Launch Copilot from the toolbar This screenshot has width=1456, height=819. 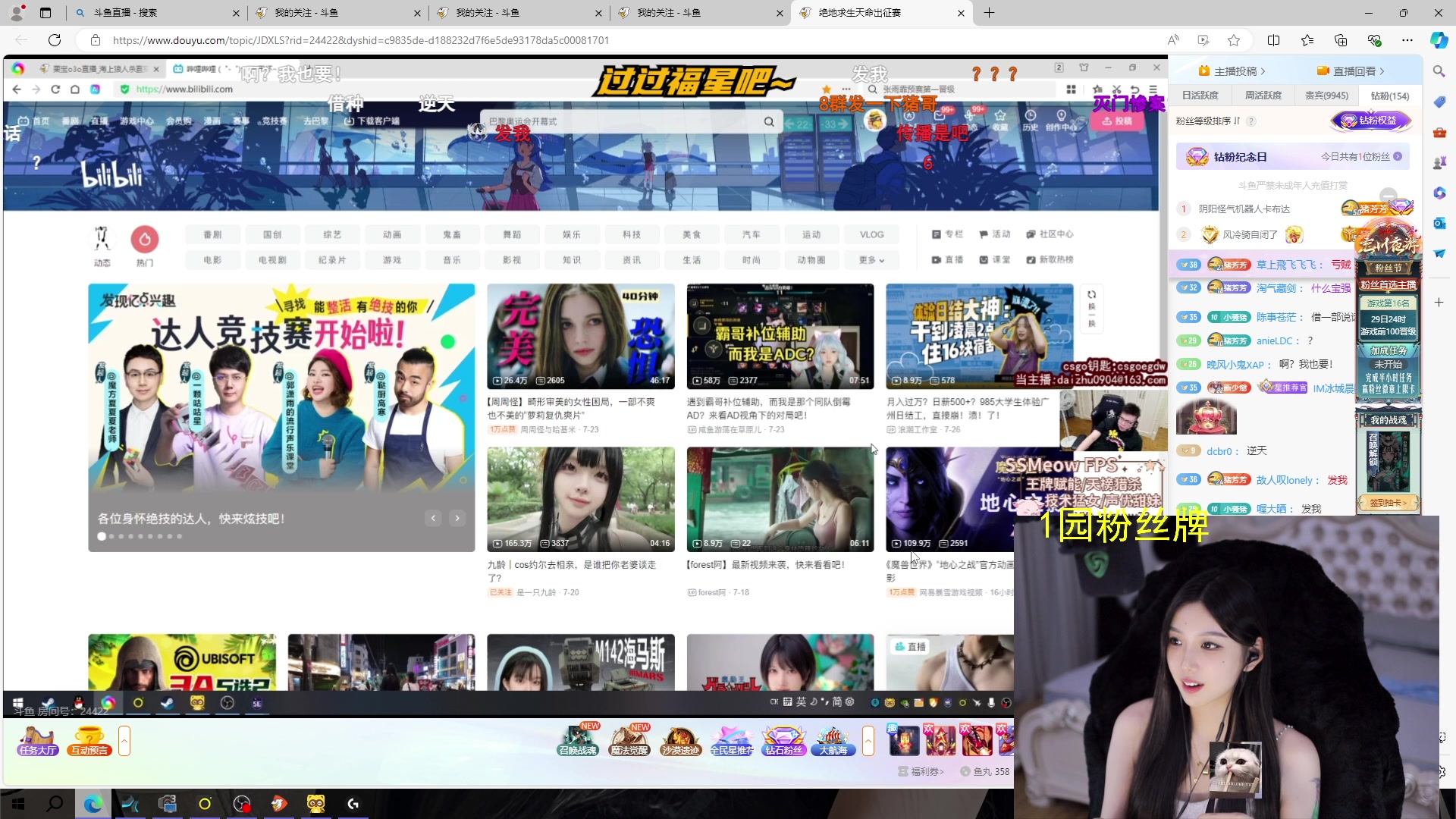1439,40
